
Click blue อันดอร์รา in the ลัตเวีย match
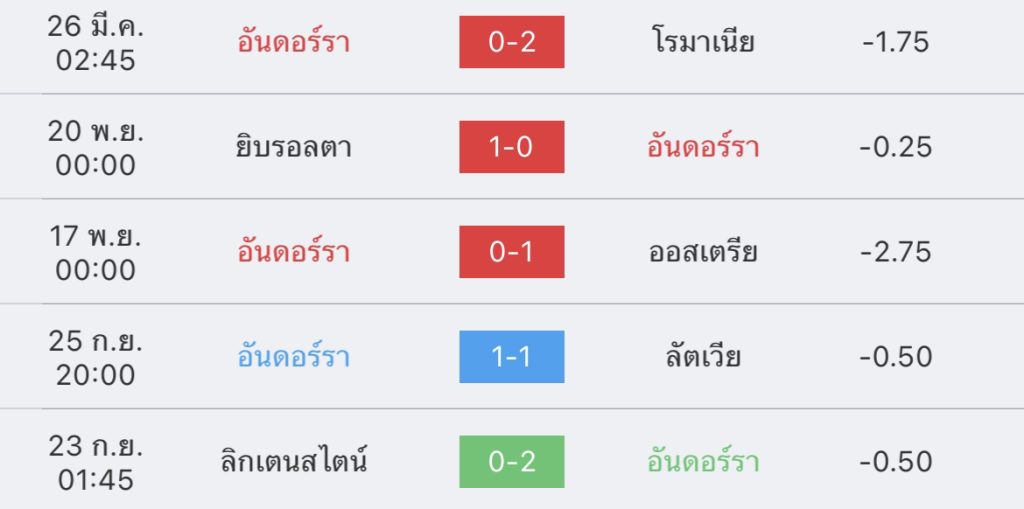[x=293, y=357]
